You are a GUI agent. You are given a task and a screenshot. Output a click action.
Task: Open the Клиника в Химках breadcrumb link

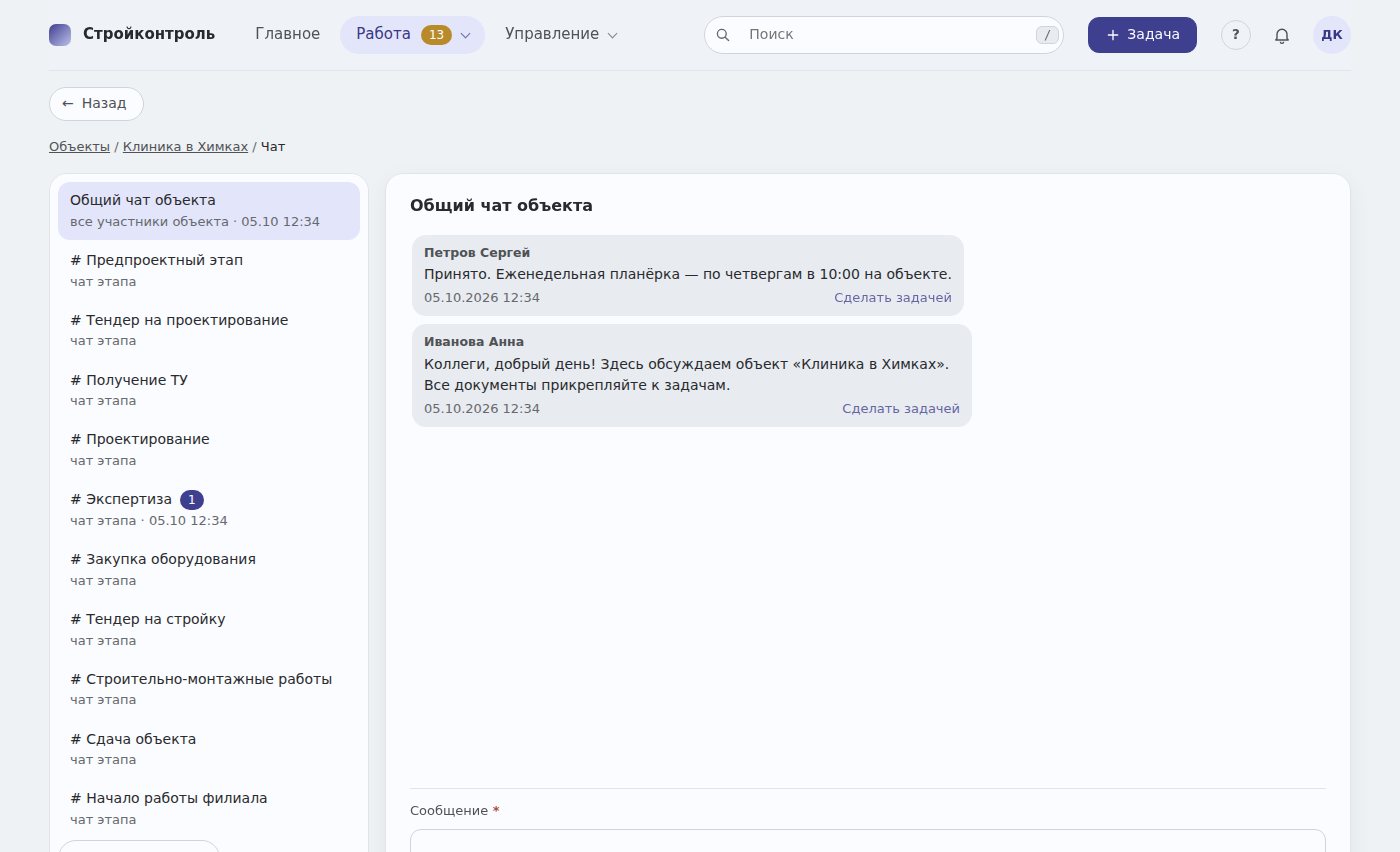click(185, 147)
